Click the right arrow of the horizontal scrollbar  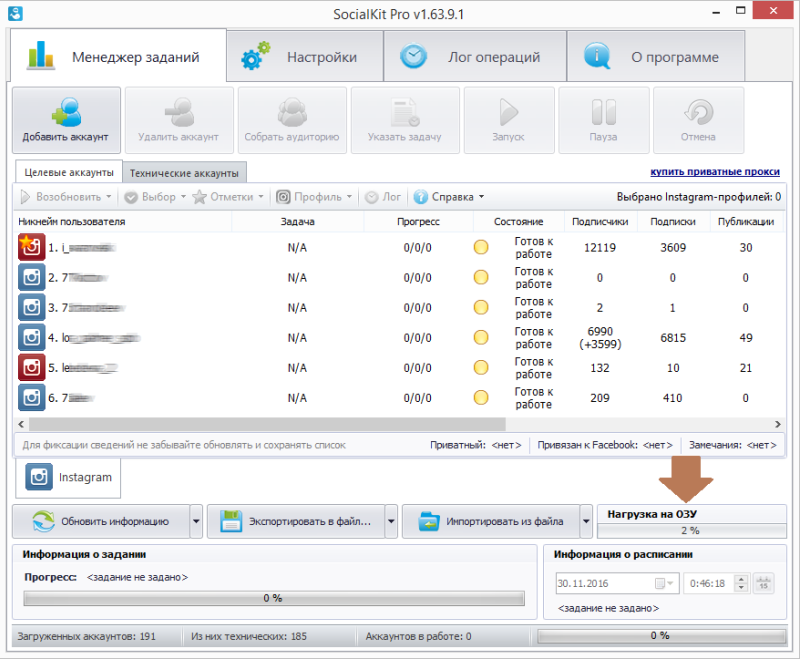(x=778, y=424)
